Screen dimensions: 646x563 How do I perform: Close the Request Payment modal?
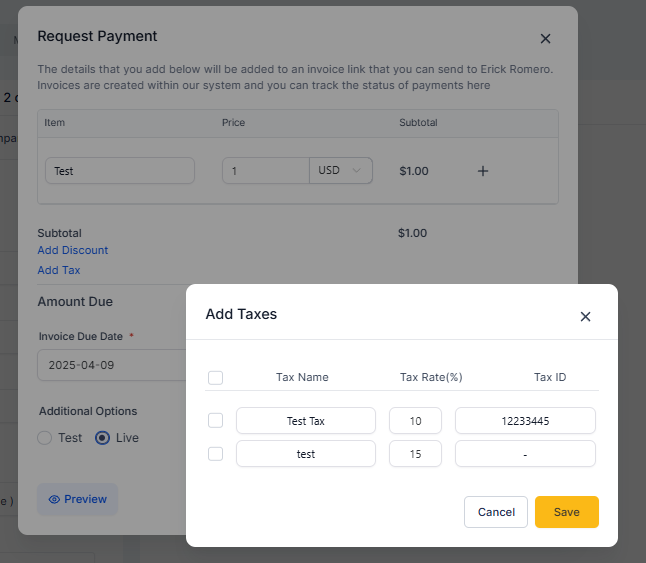pos(545,38)
